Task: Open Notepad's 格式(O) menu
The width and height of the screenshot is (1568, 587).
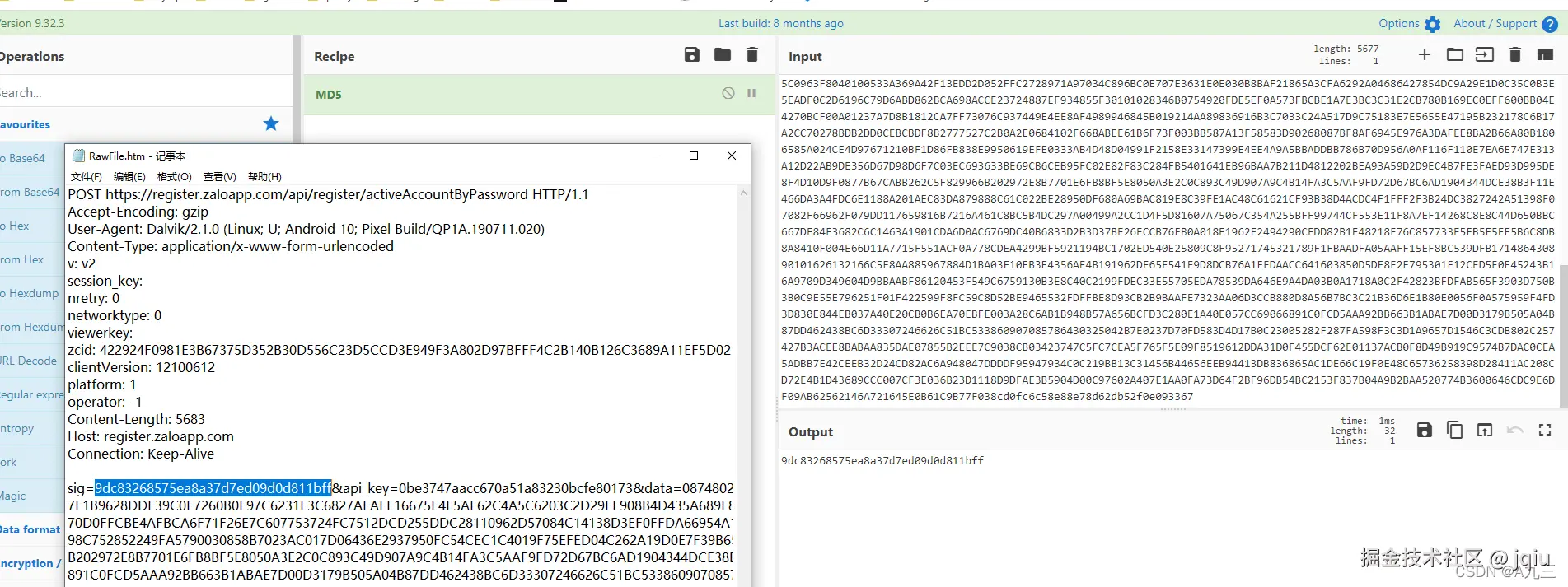Action: (x=174, y=176)
